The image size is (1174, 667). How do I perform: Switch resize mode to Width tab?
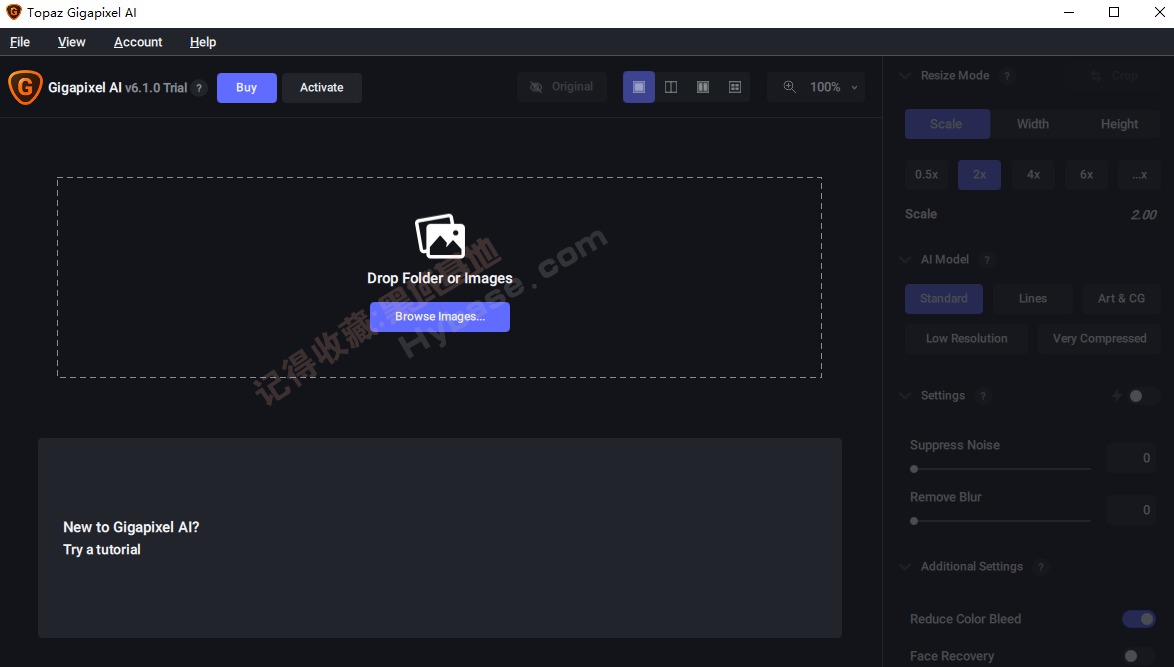coord(1033,124)
